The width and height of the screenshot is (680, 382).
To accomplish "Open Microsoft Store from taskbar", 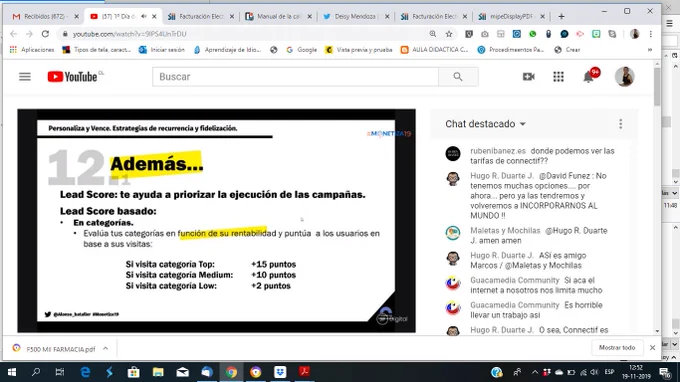I will coord(134,372).
